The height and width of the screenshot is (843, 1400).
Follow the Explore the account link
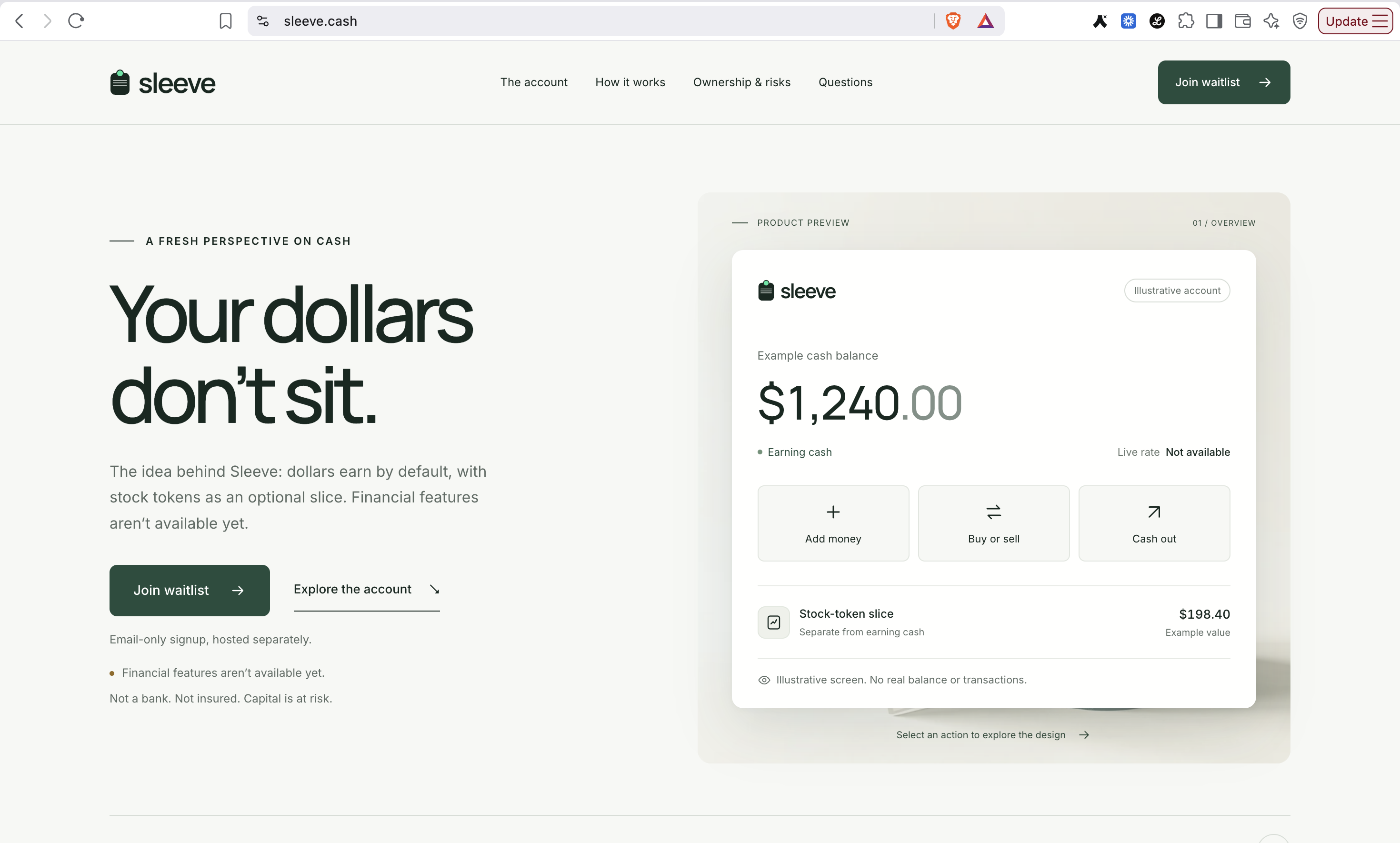click(366, 590)
